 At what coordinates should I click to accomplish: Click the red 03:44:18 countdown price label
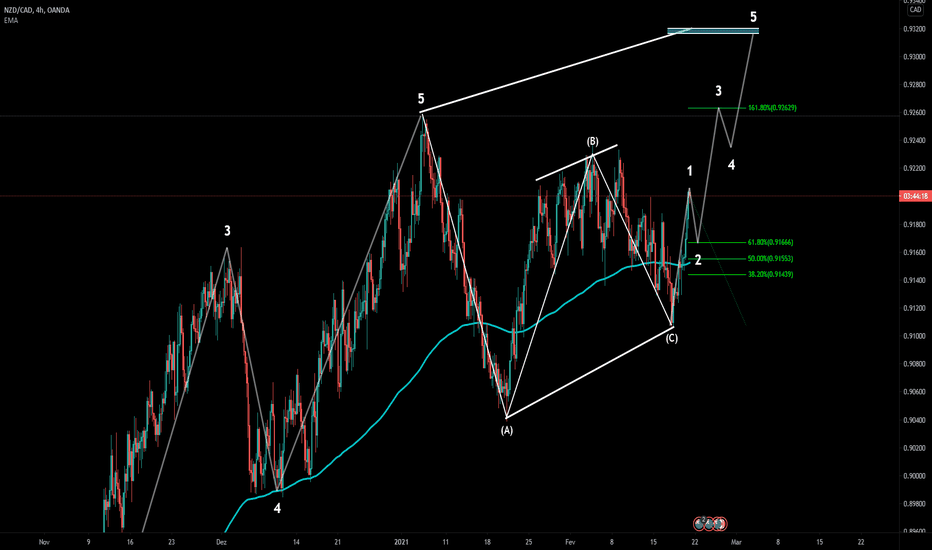pyautogui.click(x=915, y=196)
